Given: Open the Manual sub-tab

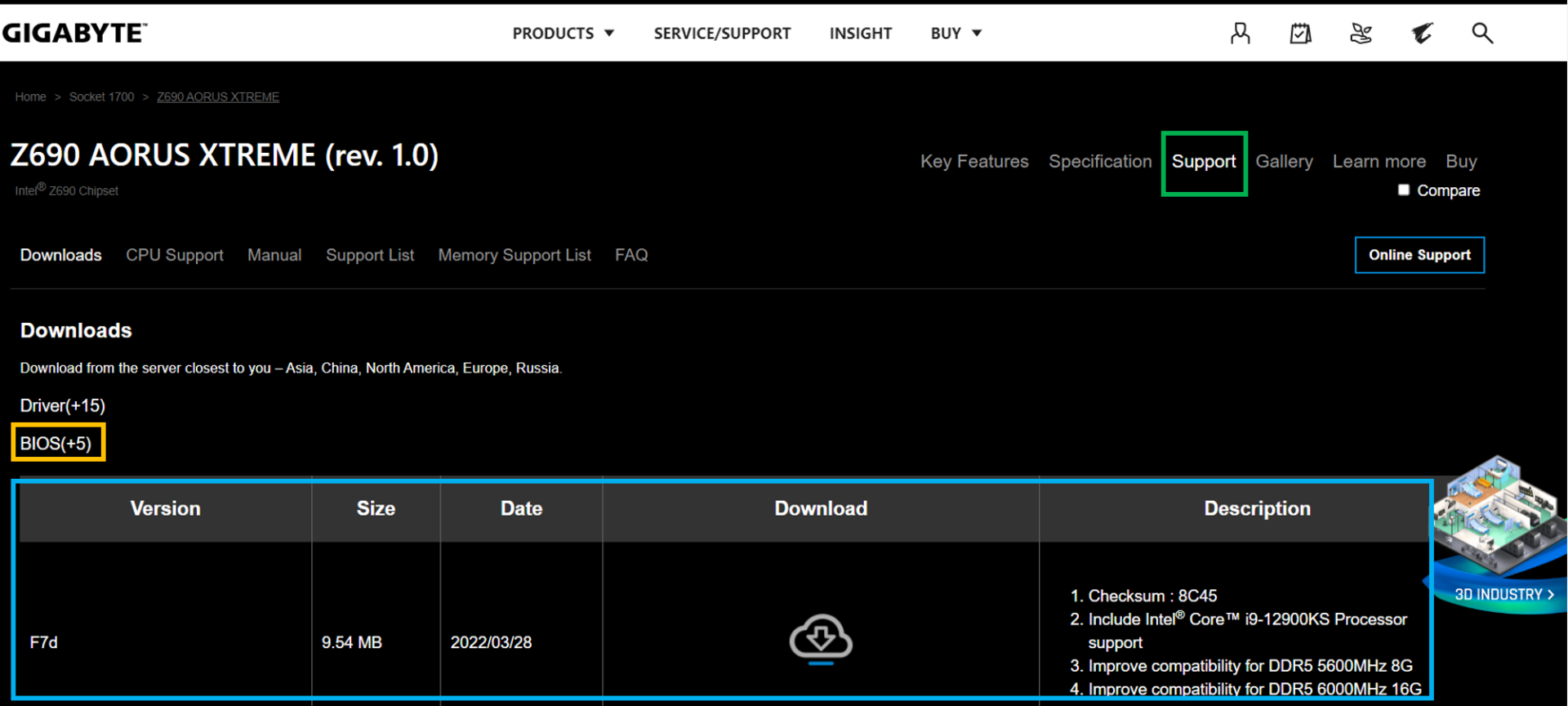Looking at the screenshot, I should pos(274,255).
